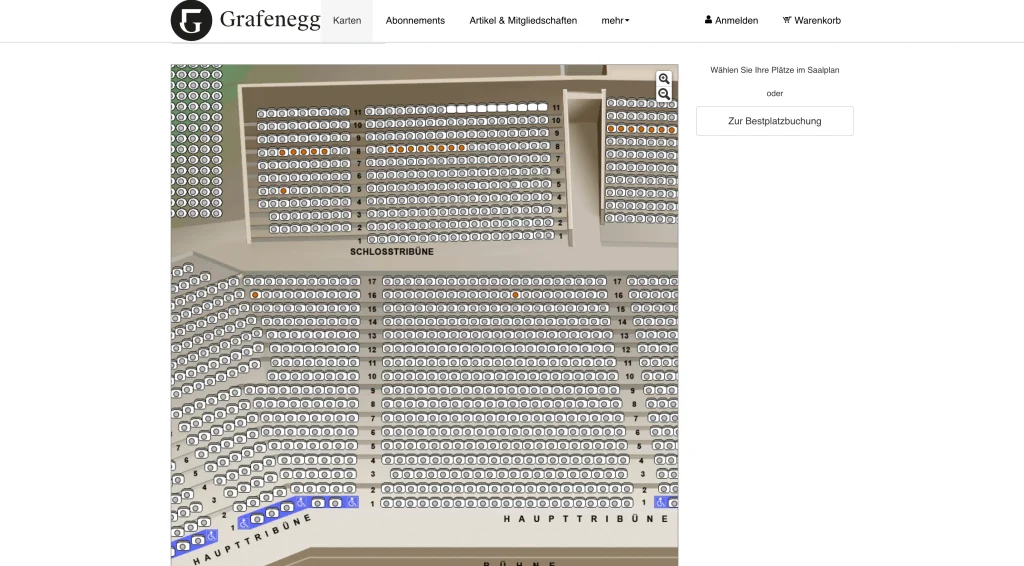Image resolution: width=1024 pixels, height=566 pixels.
Task: Click the zoom out magnifier icon
Action: (x=663, y=94)
